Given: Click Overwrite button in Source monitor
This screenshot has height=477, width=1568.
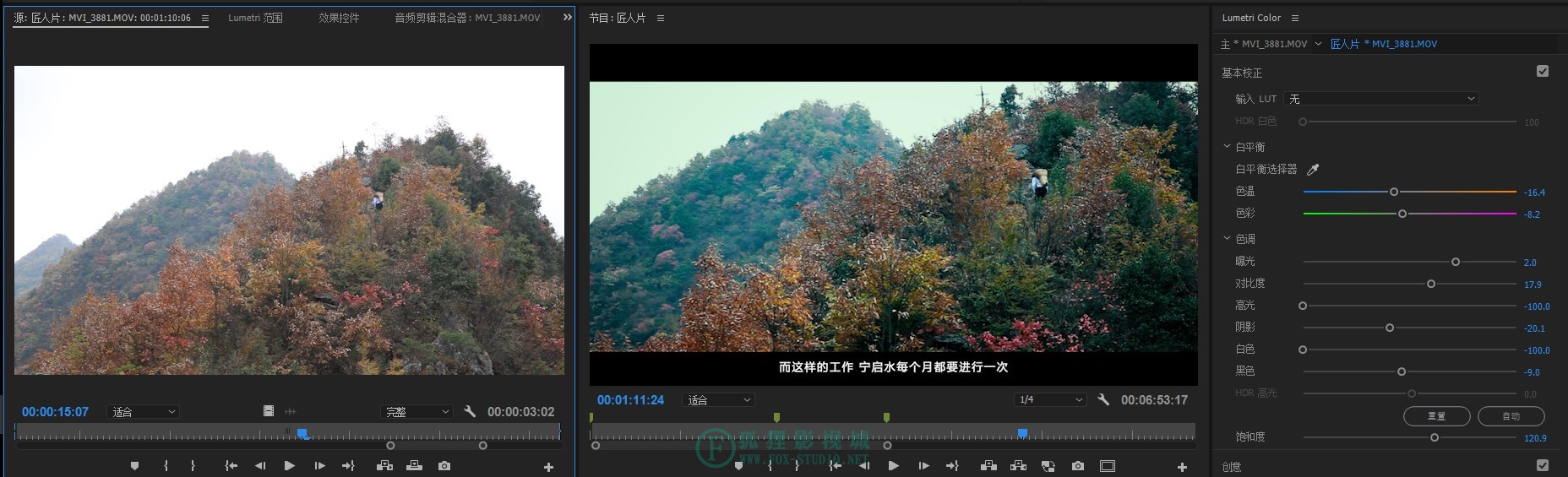Looking at the screenshot, I should [x=414, y=466].
